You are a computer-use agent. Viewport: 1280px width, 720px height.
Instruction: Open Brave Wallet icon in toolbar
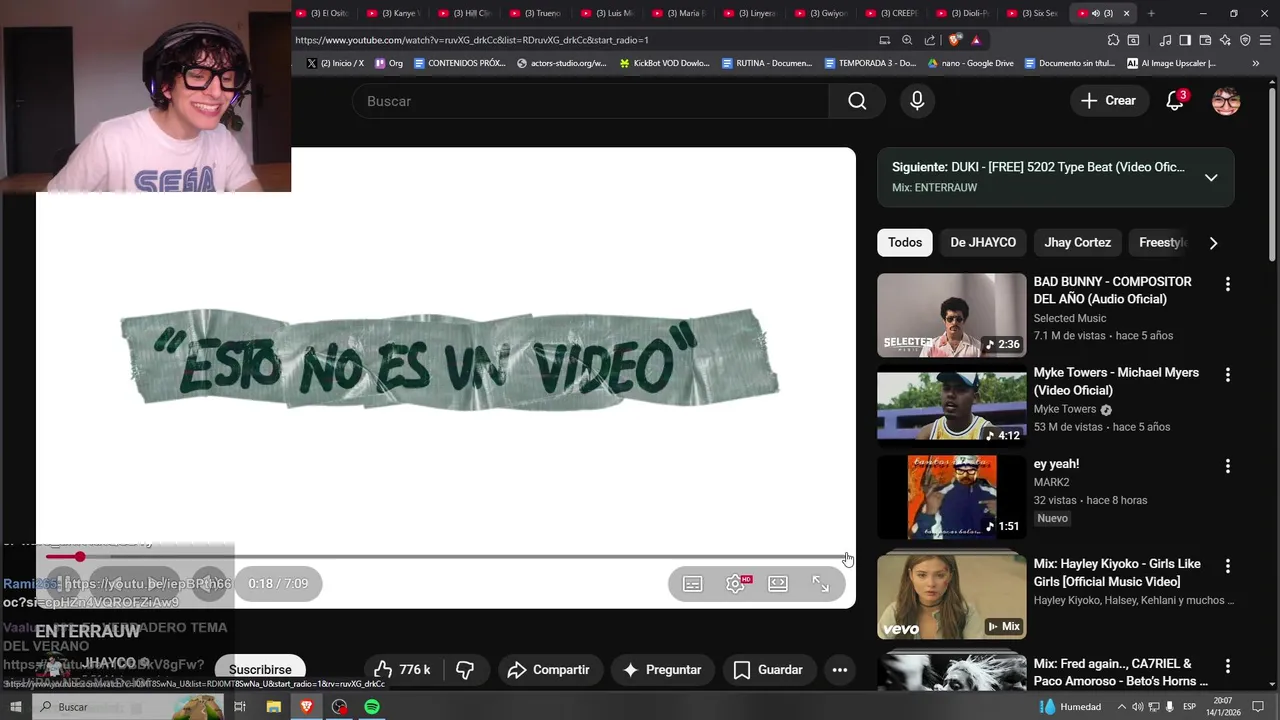pyautogui.click(x=1205, y=40)
